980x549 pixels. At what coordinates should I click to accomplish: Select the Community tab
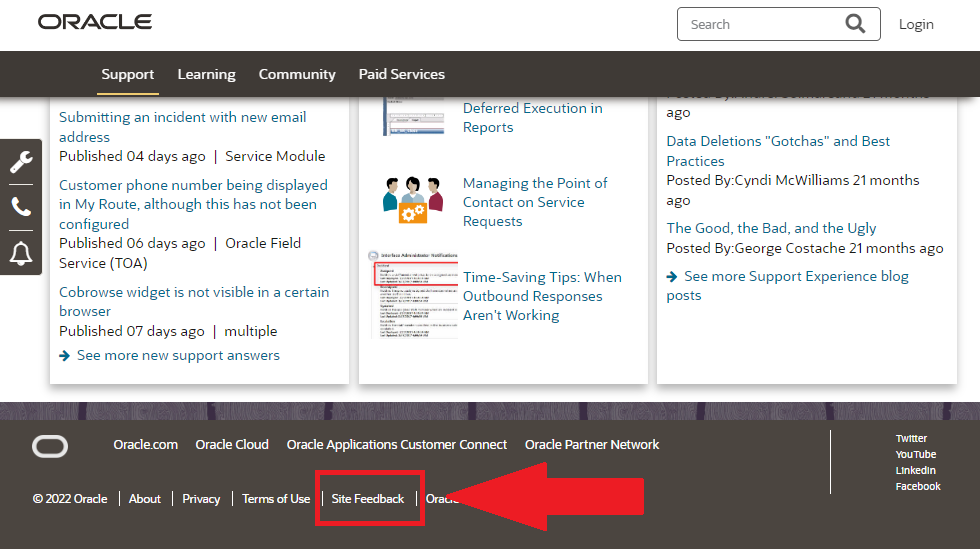coord(297,74)
